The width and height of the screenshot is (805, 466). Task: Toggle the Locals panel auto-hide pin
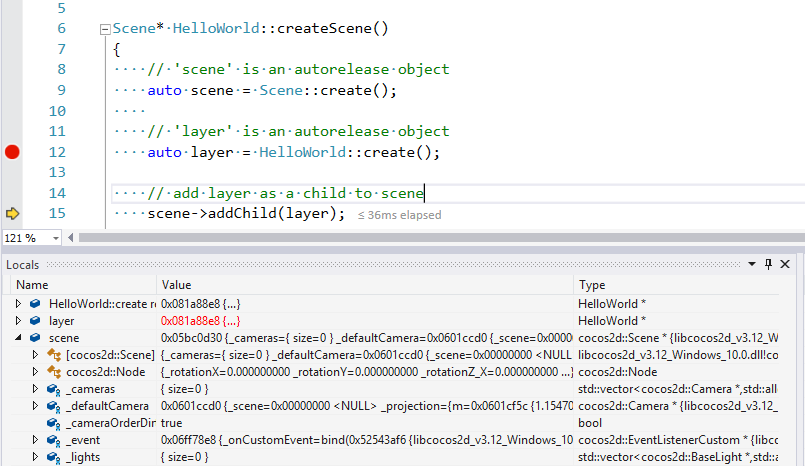[770, 264]
